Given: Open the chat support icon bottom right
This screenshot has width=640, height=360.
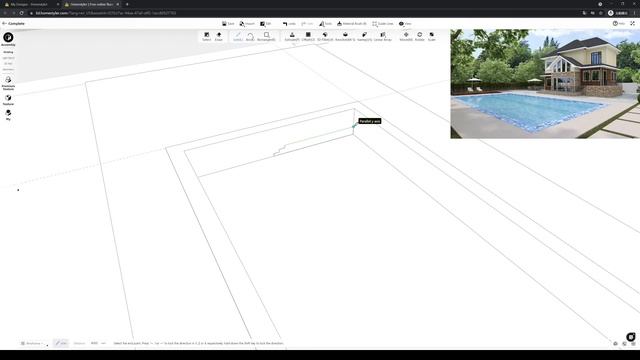Looking at the screenshot, I should [x=631, y=337].
